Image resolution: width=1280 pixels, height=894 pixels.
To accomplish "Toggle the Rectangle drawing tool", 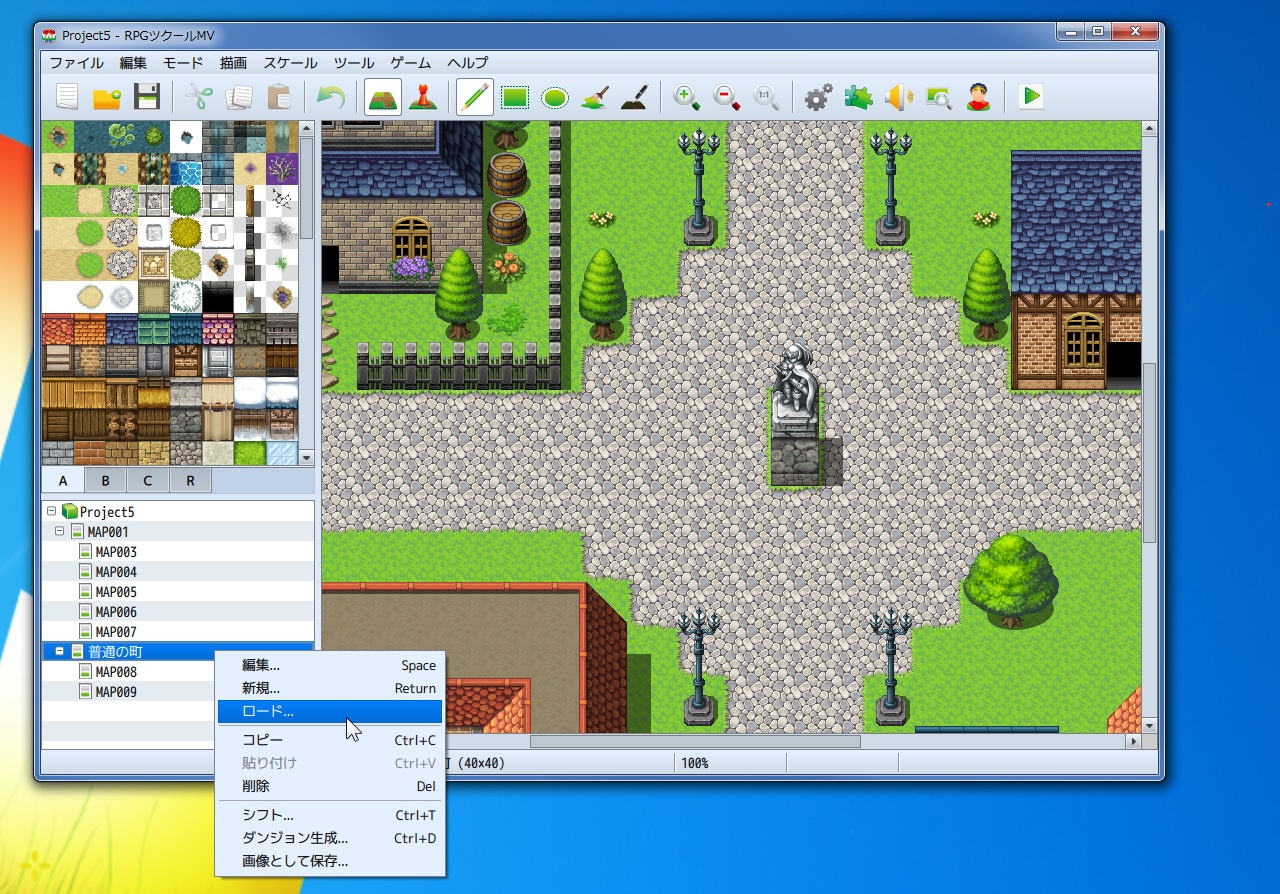I will (515, 97).
